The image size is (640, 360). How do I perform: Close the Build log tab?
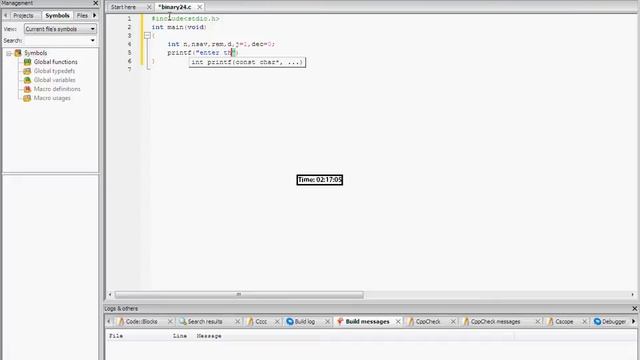pos(327,322)
